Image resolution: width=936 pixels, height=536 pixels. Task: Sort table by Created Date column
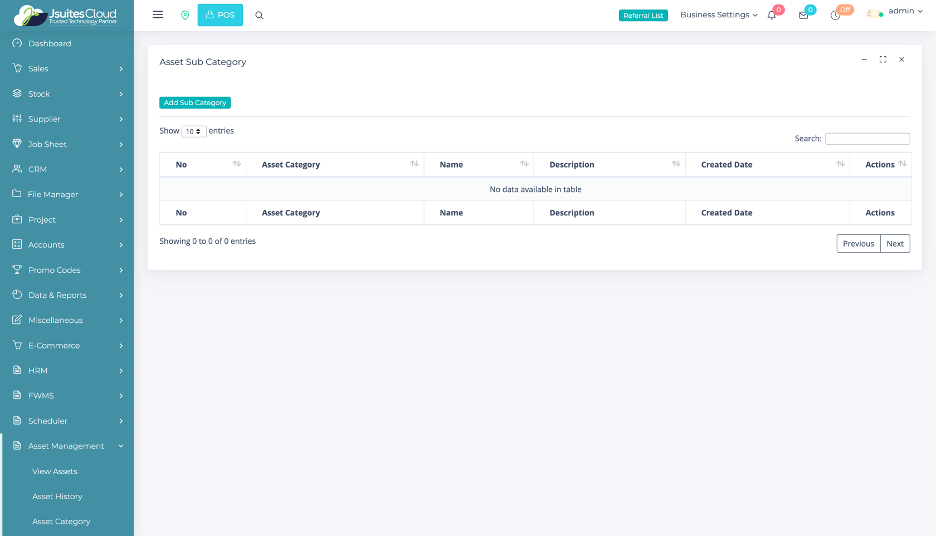click(x=840, y=164)
